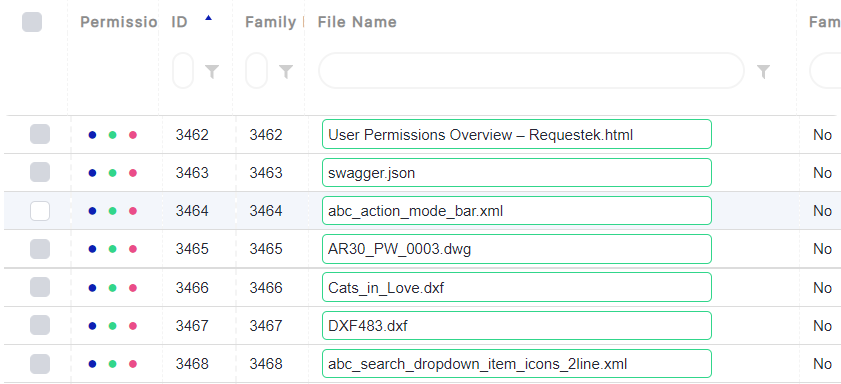The width and height of the screenshot is (841, 384).
Task: Click ID cell 3465
Action: tap(192, 249)
